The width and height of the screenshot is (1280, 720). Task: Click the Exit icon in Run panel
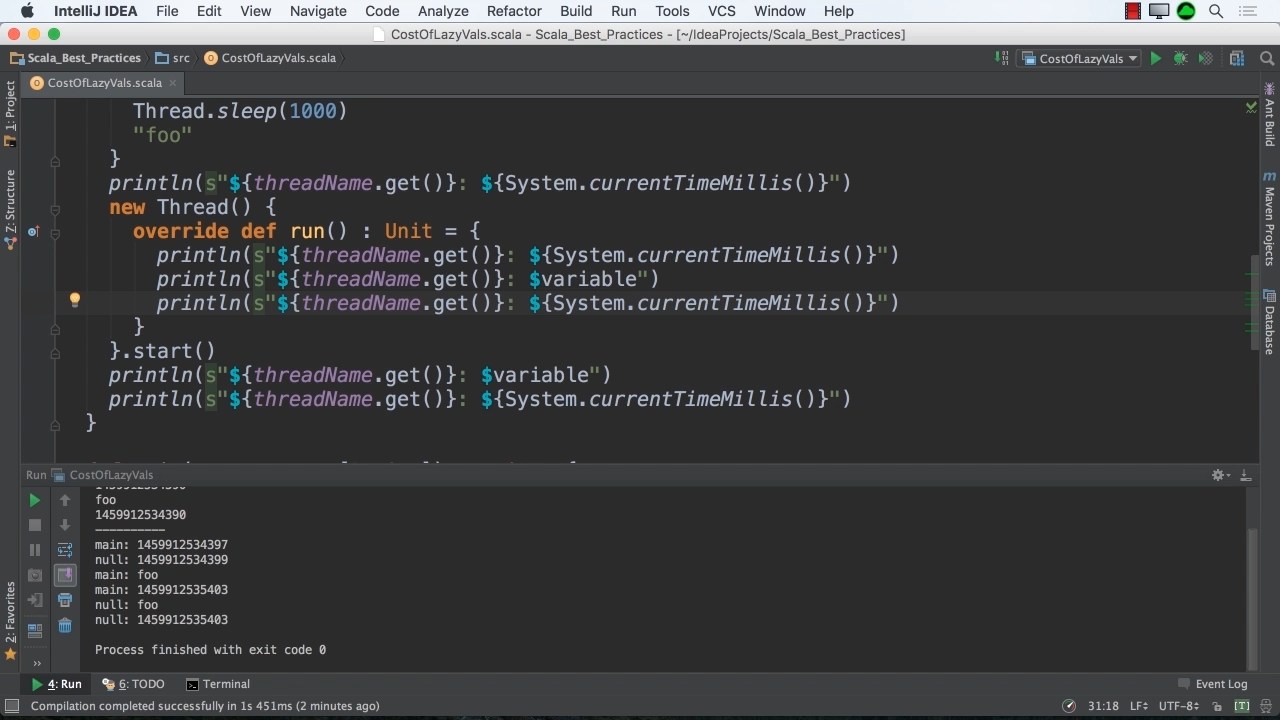35,600
